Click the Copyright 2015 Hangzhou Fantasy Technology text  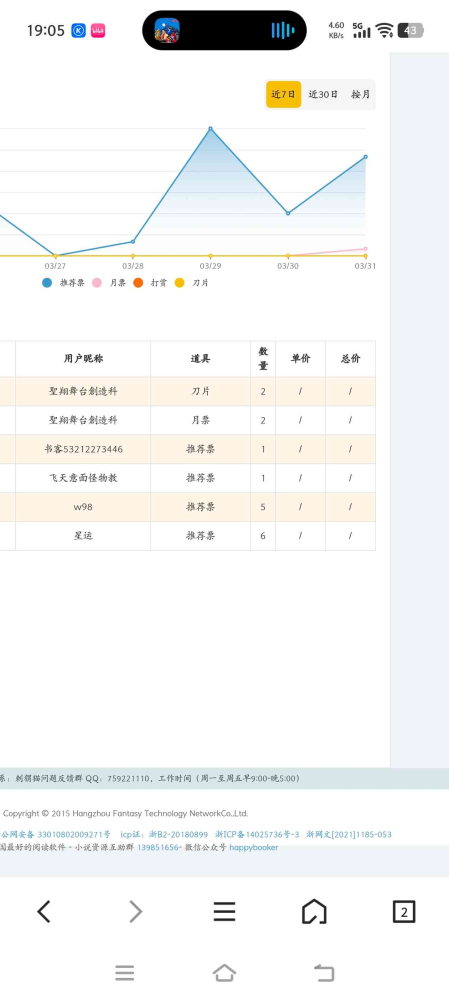(125, 814)
